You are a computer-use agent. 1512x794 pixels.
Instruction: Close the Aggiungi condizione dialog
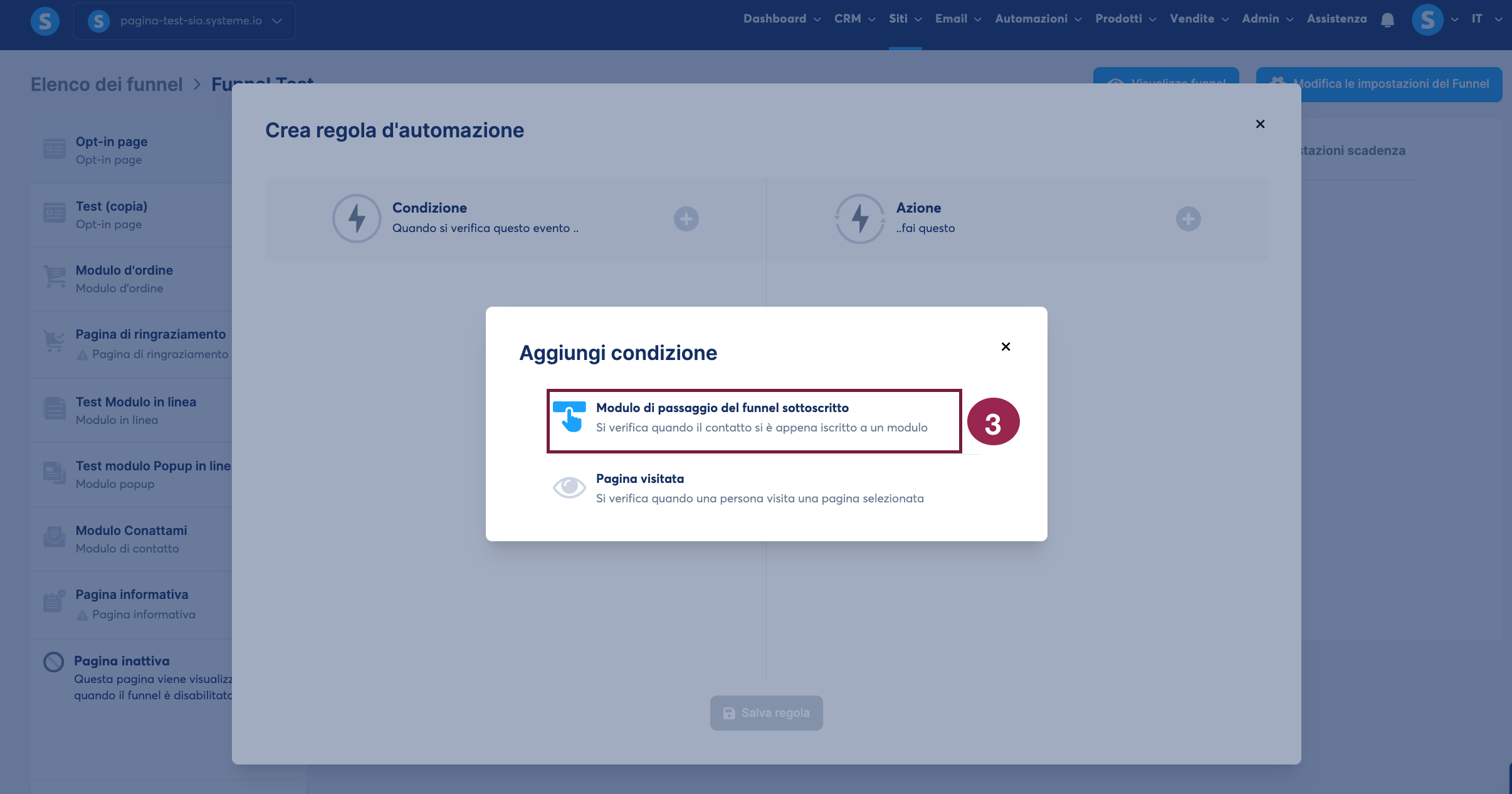click(x=1005, y=347)
